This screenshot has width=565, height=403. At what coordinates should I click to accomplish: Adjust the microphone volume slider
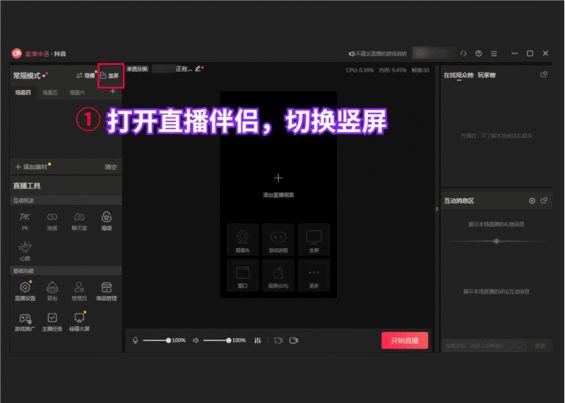tap(157, 340)
